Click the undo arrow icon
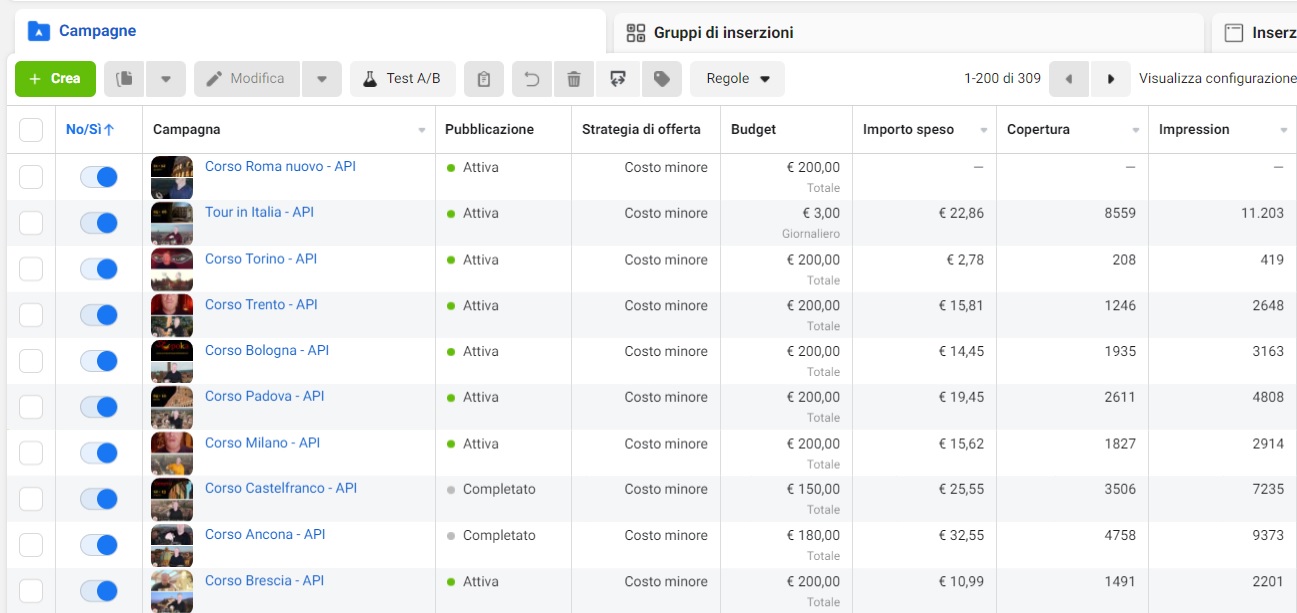Screen dimensions: 1297x613 coord(532,79)
